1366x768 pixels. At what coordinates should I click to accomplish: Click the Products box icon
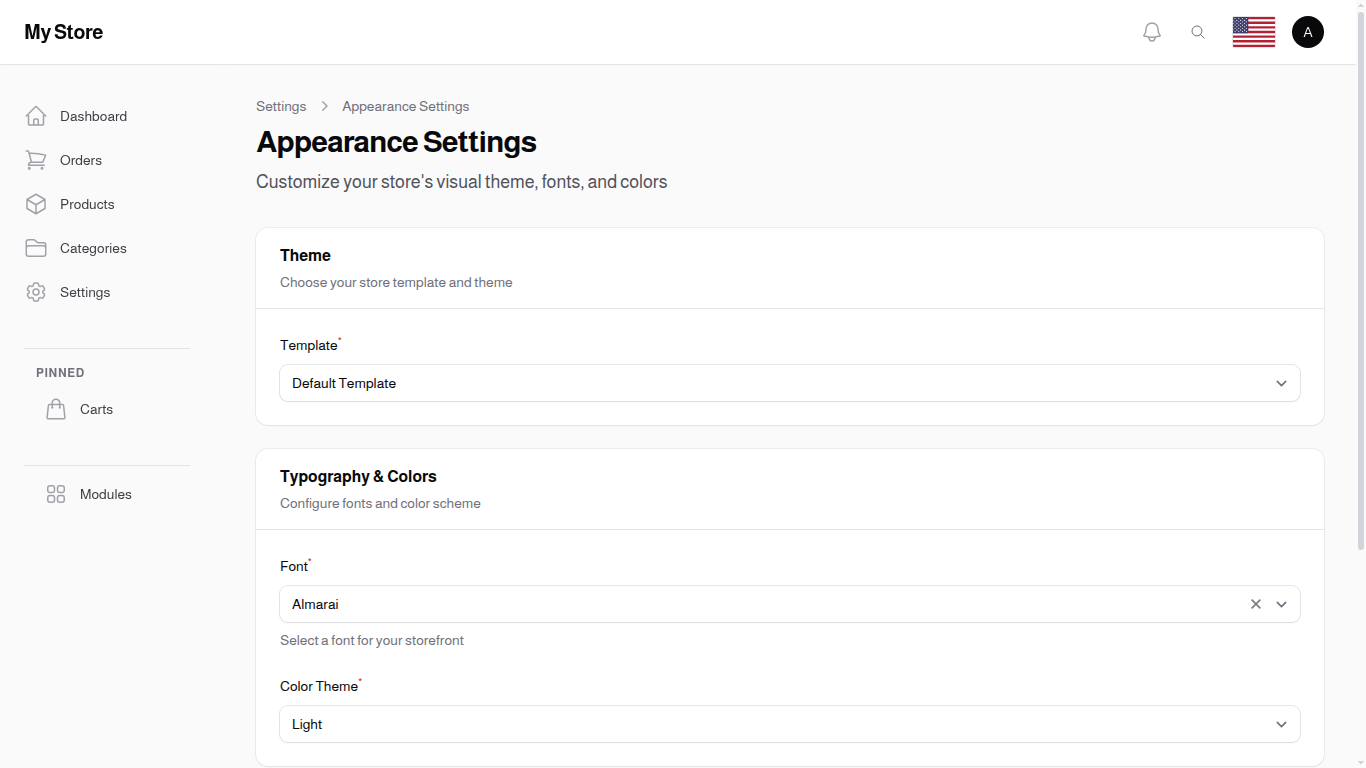(36, 204)
